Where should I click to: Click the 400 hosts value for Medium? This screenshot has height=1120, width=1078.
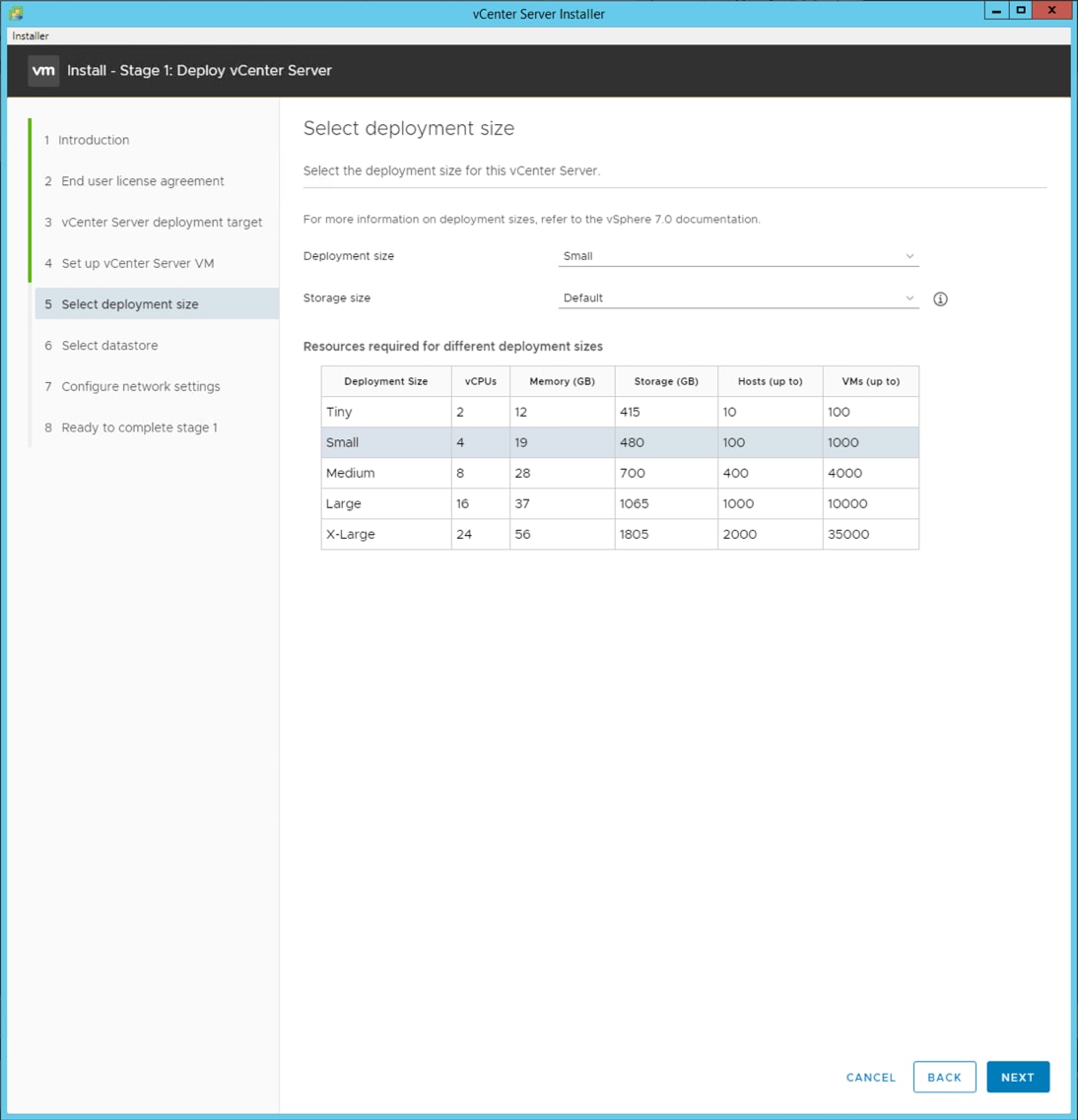[x=735, y=474]
